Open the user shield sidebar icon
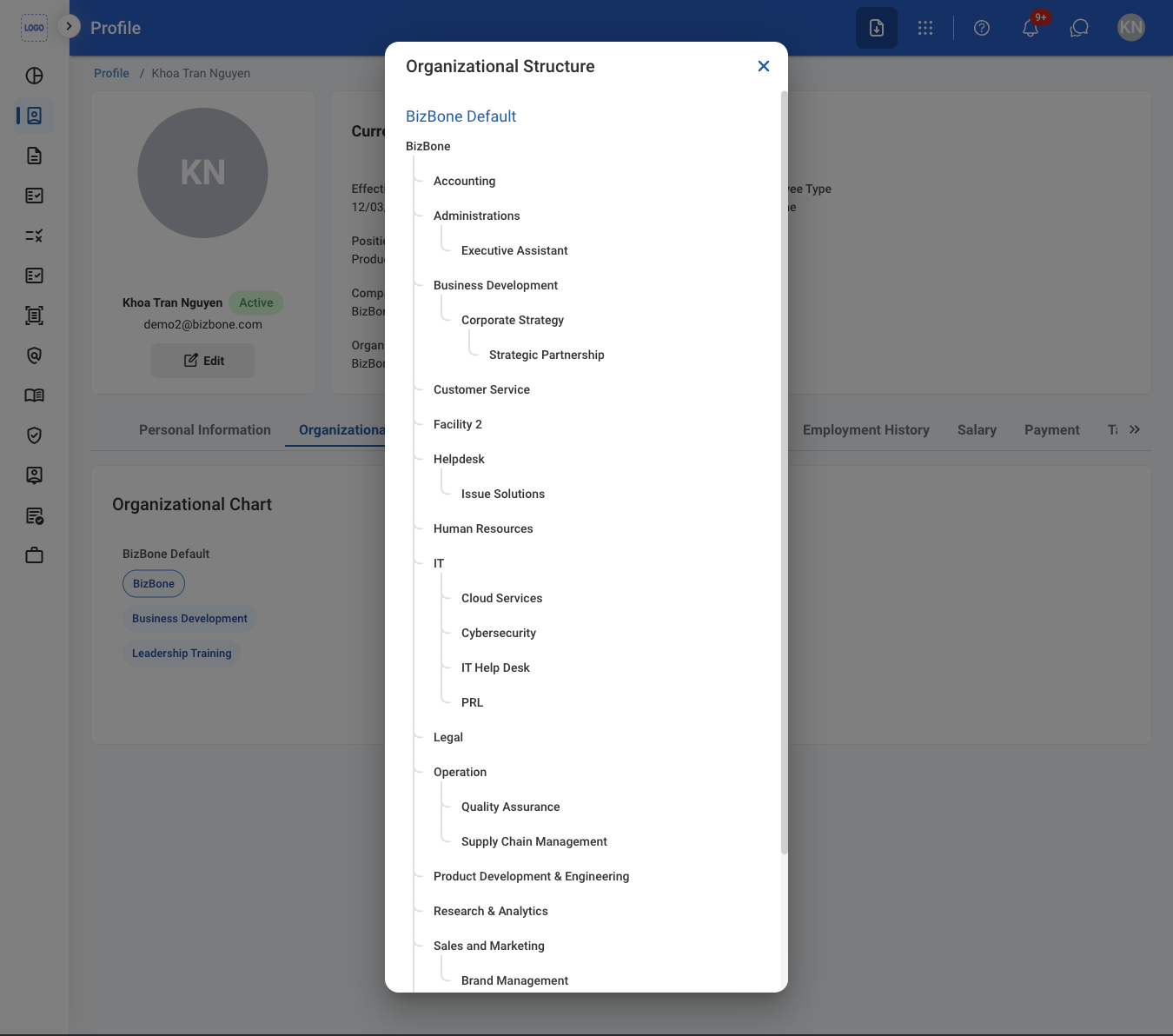The image size is (1173, 1036). click(x=35, y=355)
